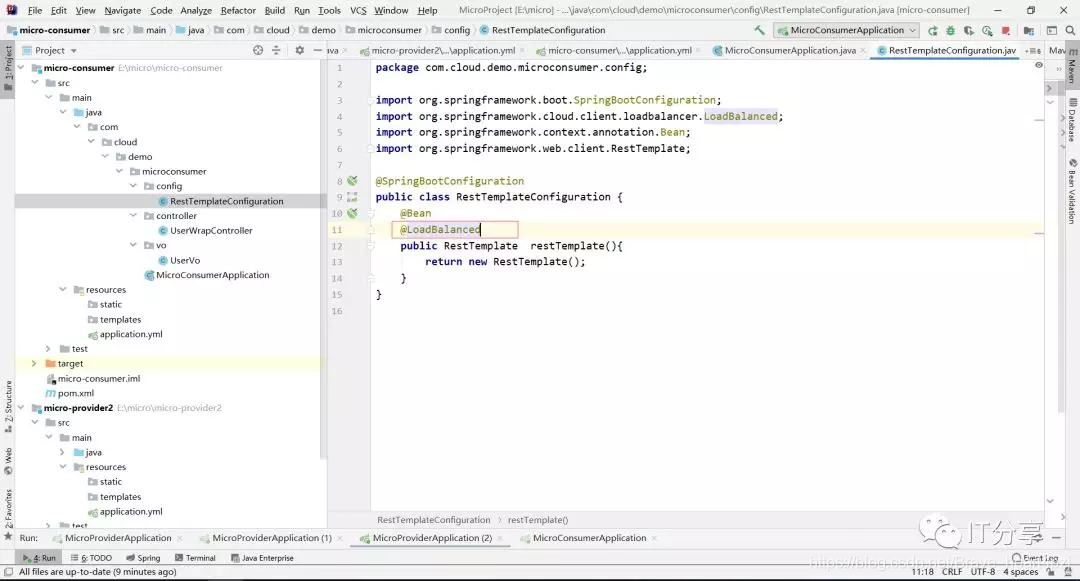Expand the target folder
This screenshot has height=581, width=1080.
point(34,363)
